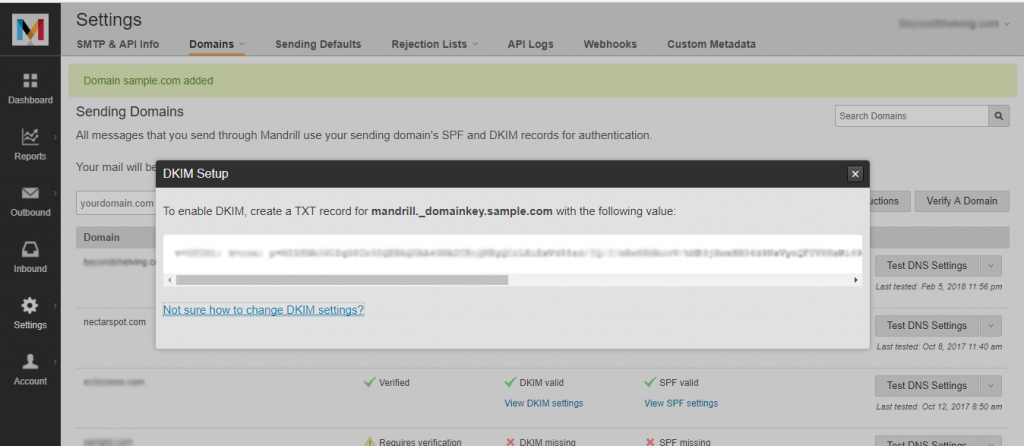Click Verify A Domain button
Screen dimensions: 1024x446
pyautogui.click(x=960, y=201)
